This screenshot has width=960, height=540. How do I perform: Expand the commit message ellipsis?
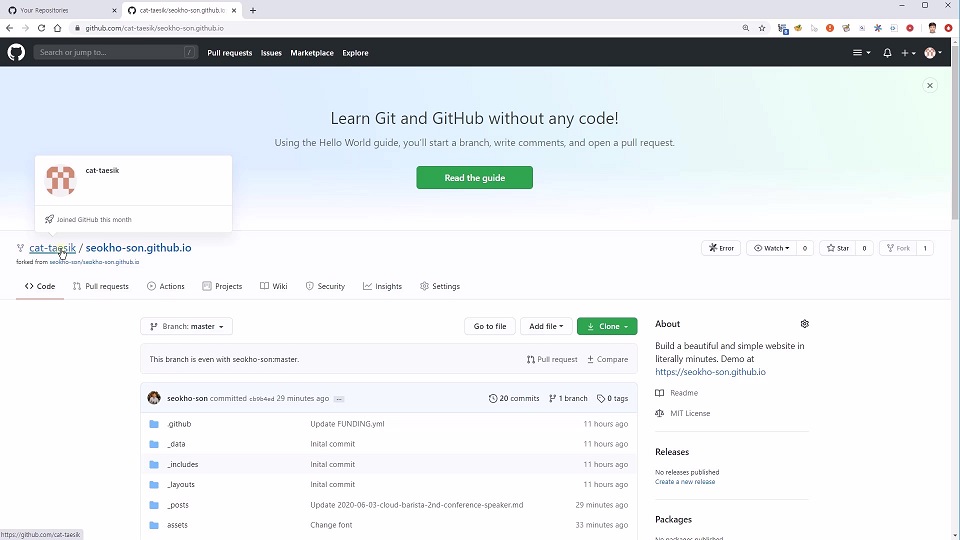coord(339,399)
